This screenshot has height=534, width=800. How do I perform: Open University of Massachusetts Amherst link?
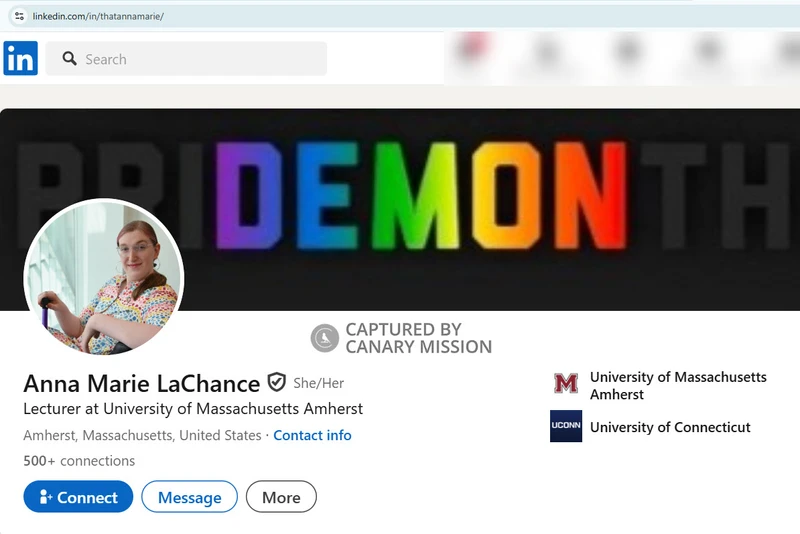point(678,386)
